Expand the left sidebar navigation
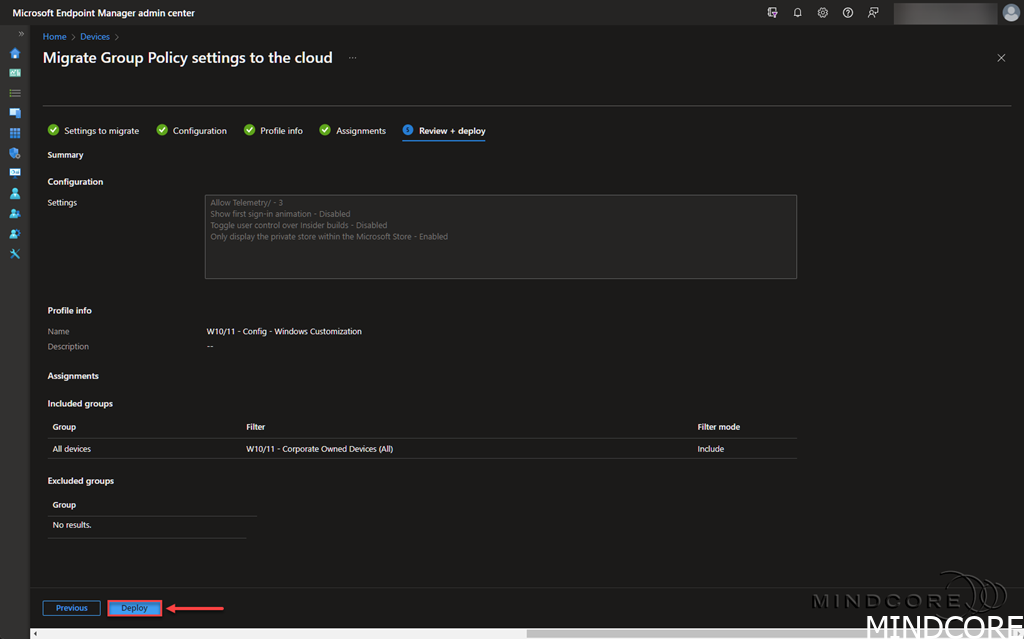 coord(21,34)
